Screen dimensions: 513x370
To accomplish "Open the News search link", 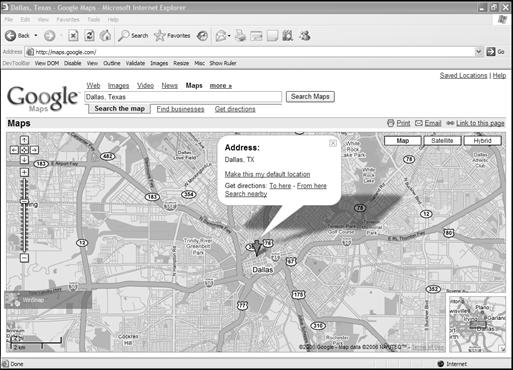I will [x=170, y=86].
